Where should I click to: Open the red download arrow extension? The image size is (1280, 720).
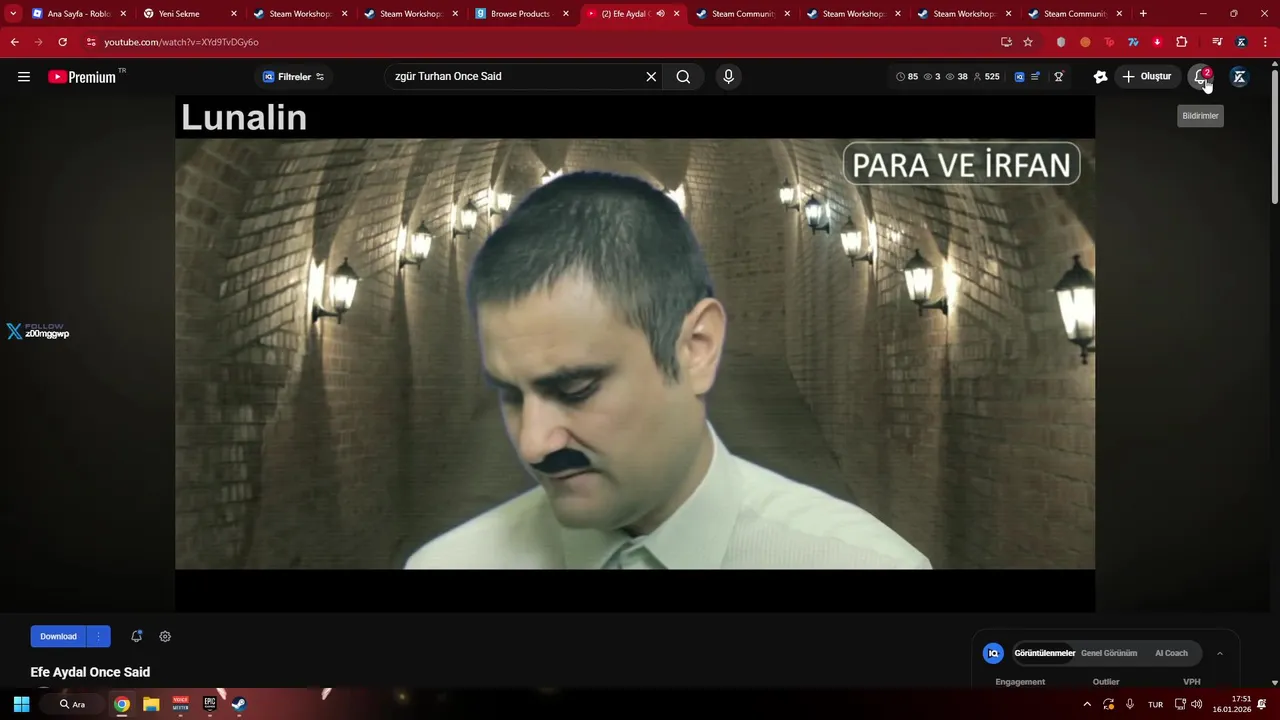pyautogui.click(x=1157, y=42)
